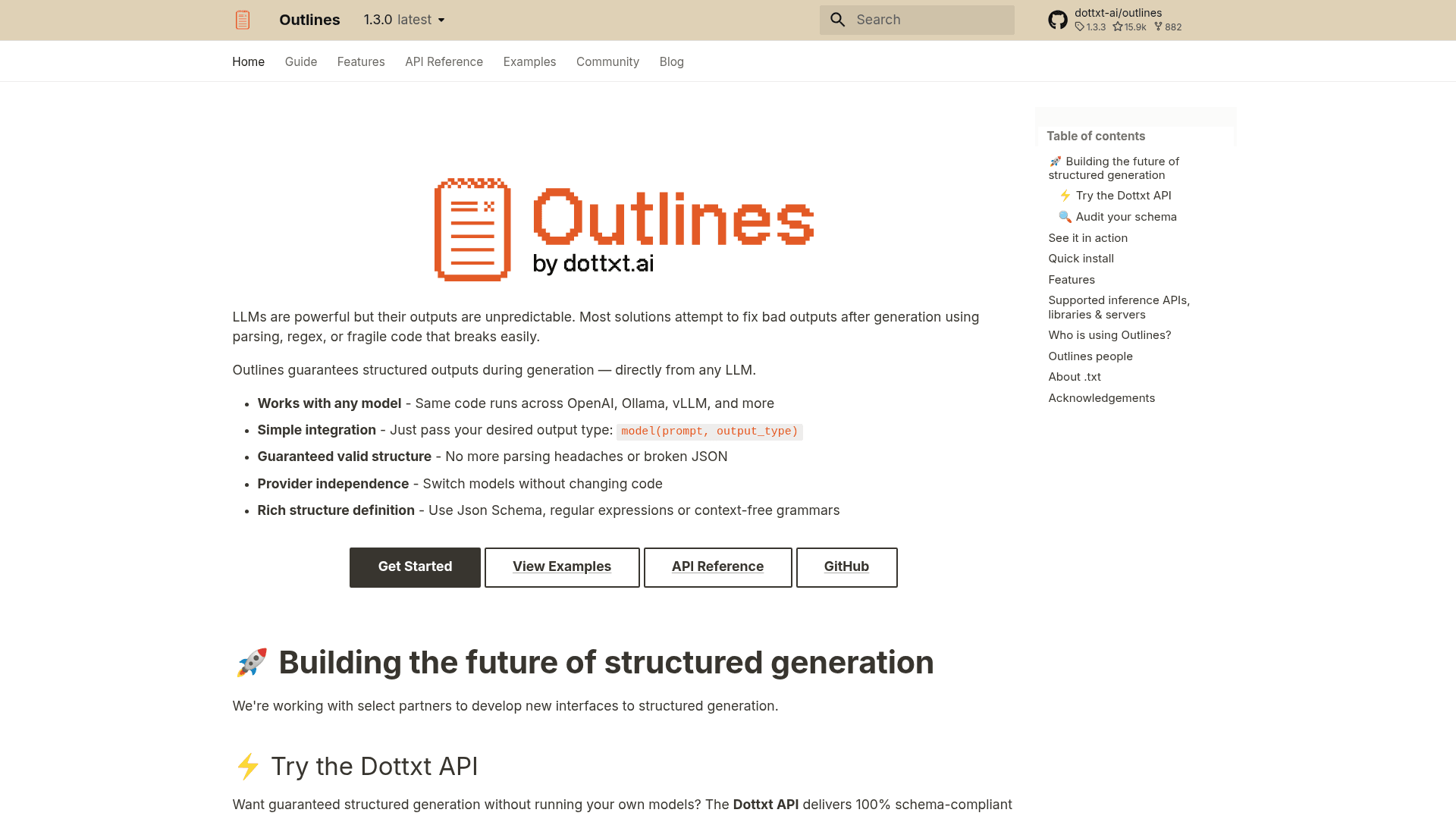Click the Table of contents title
Image resolution: width=1456 pixels, height=819 pixels.
point(1096,136)
